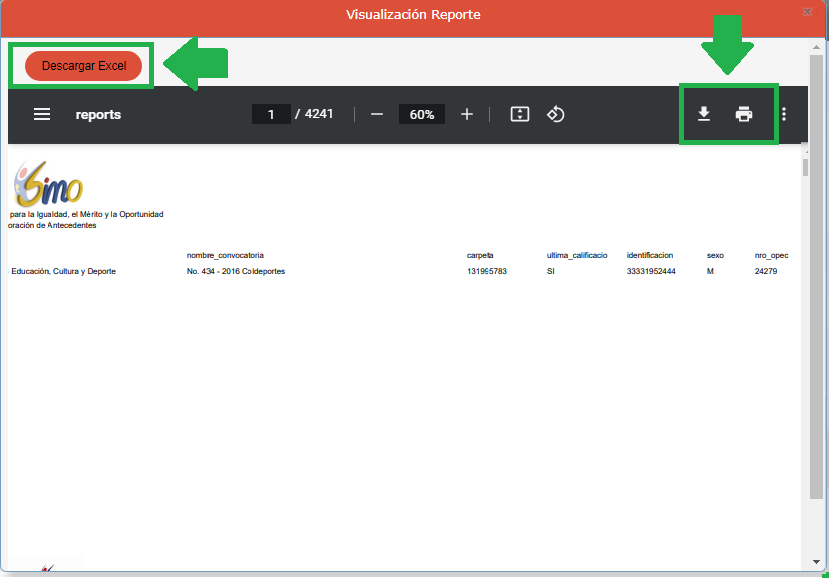The width and height of the screenshot is (829, 578).
Task: Close the Visualización Reporte dialog
Action: 806,12
